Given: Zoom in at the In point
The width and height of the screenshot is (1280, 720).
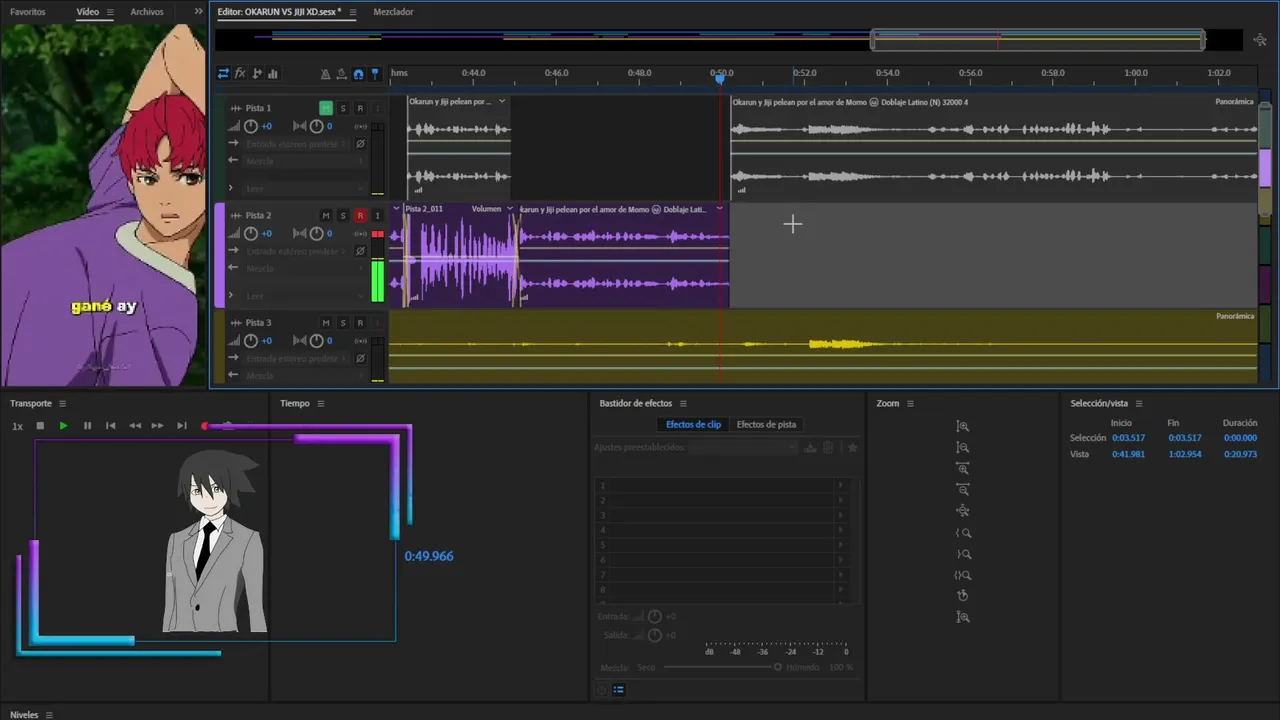Looking at the screenshot, I should (963, 533).
